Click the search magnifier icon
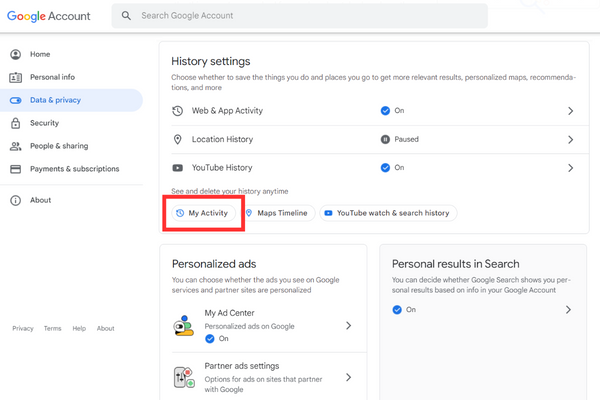 [126, 16]
